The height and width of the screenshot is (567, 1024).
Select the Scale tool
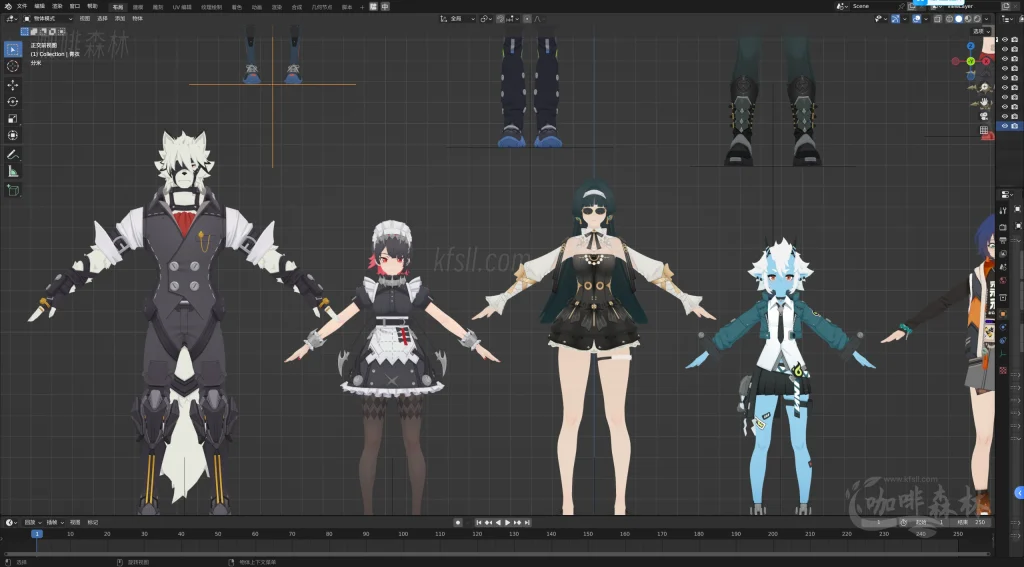(12, 118)
